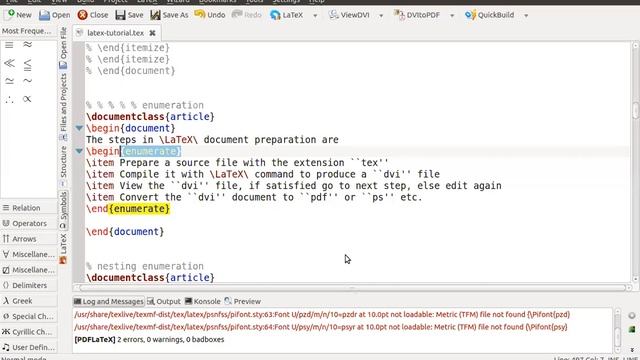The width and height of the screenshot is (640, 360).
Task: Open the LaTeX sidebar tab
Action: tap(63, 248)
